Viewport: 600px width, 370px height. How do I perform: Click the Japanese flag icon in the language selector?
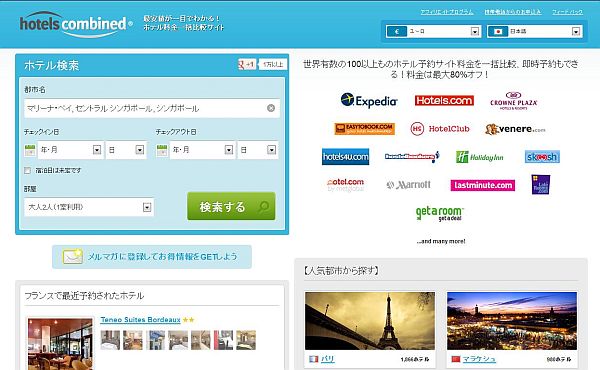(x=498, y=31)
